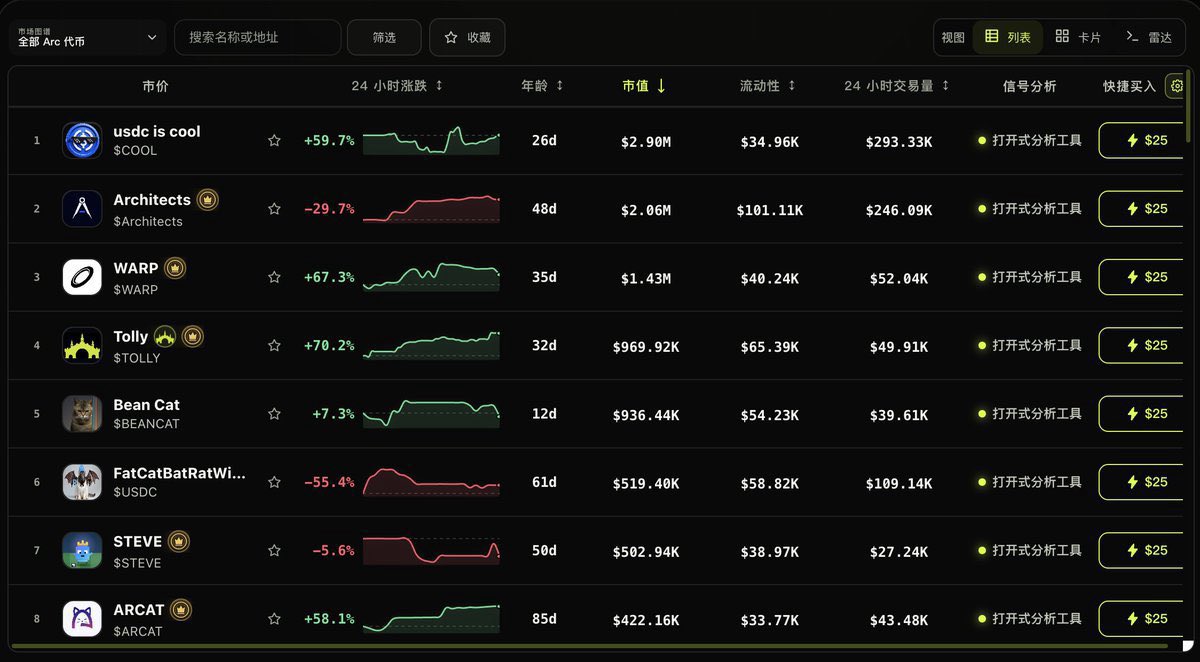The image size is (1200, 662).
Task: Click the crown badge next to WARP
Action: [x=175, y=268]
